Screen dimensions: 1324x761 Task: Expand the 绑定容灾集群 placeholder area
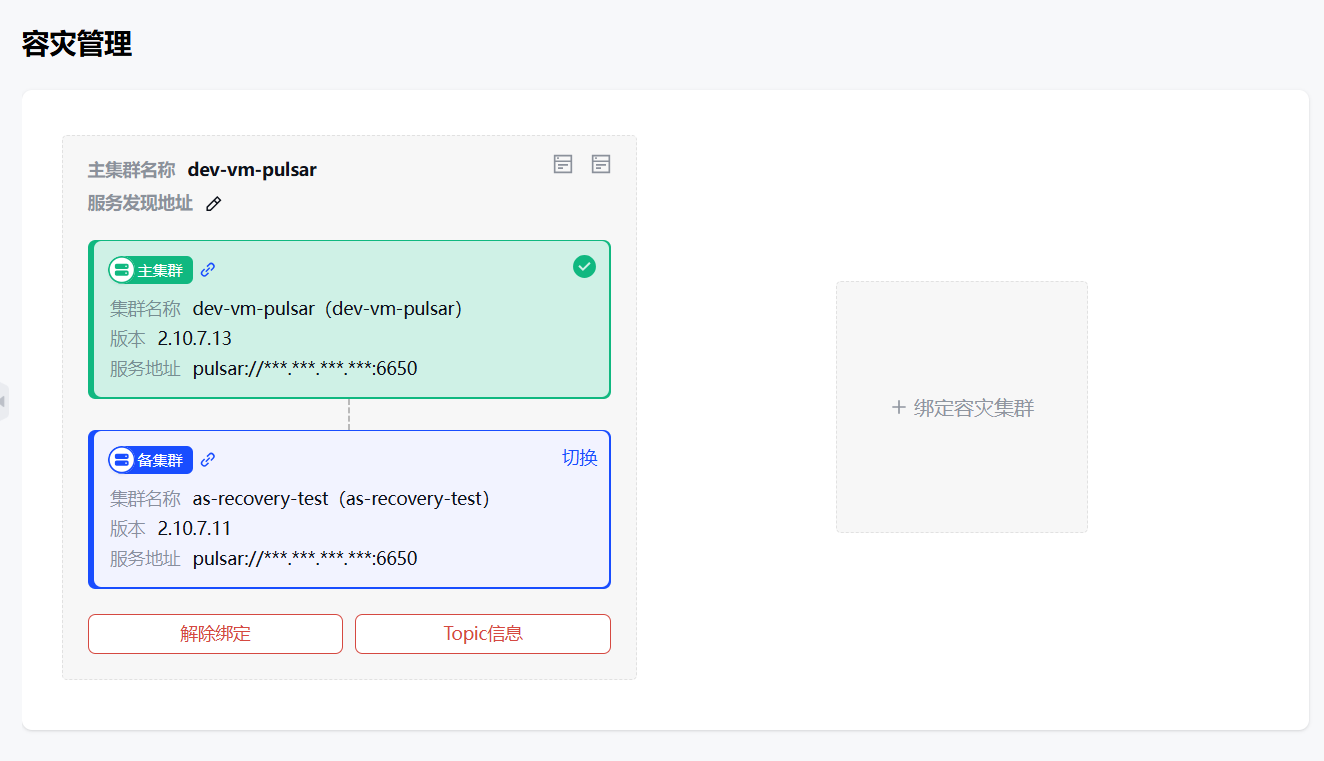pos(961,407)
